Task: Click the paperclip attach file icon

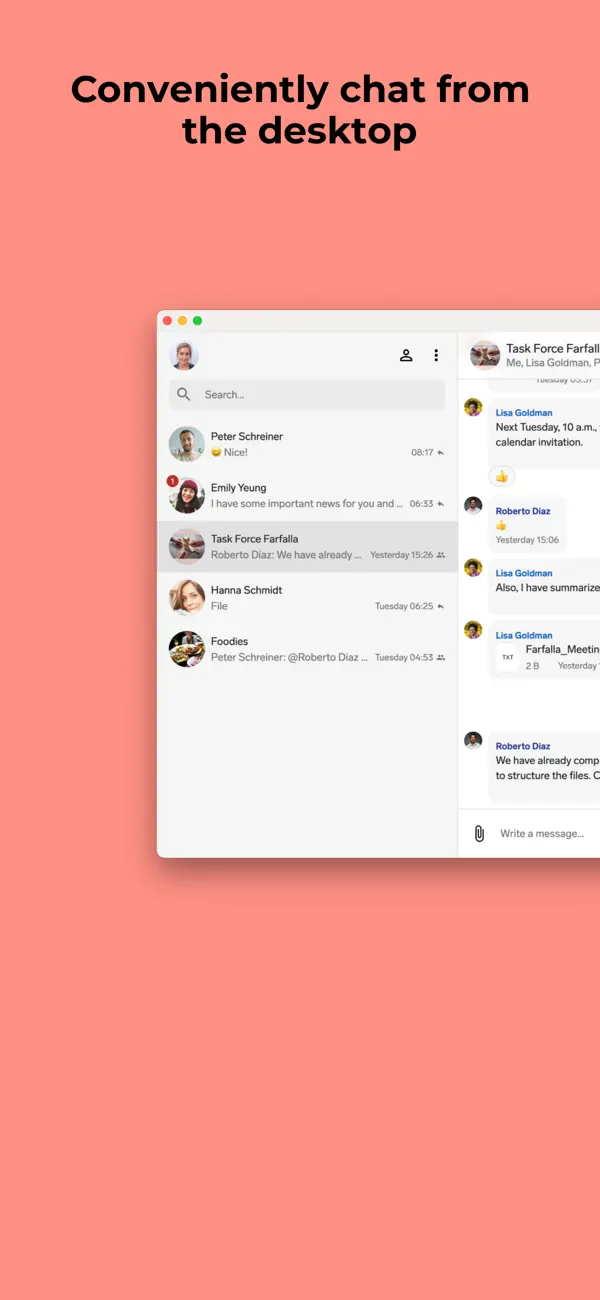Action: [479, 833]
